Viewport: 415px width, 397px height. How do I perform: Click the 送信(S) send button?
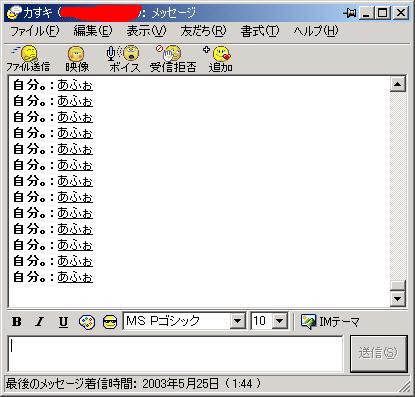[x=379, y=353]
